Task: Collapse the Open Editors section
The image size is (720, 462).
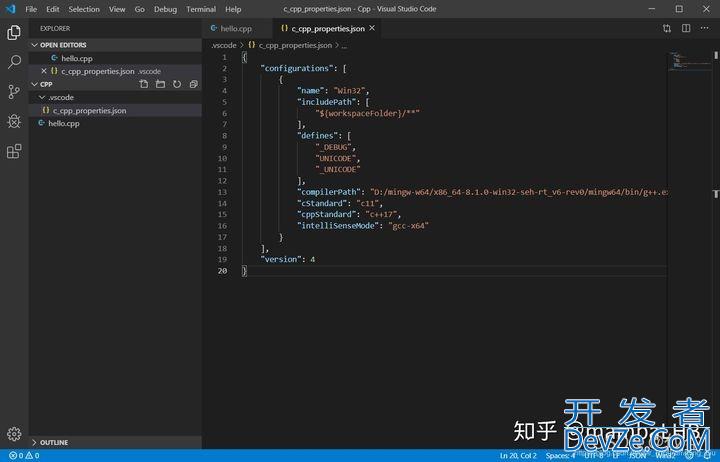Action: [x=34, y=45]
